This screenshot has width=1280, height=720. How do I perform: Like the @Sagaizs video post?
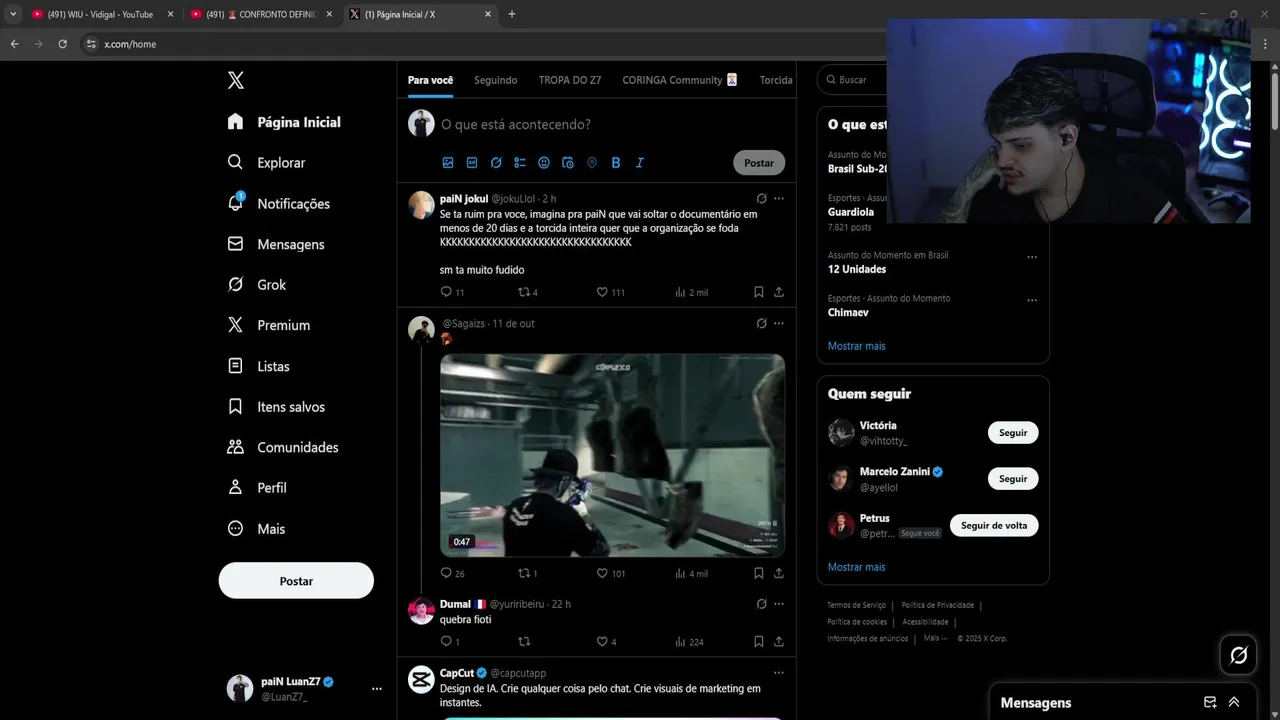click(610, 573)
